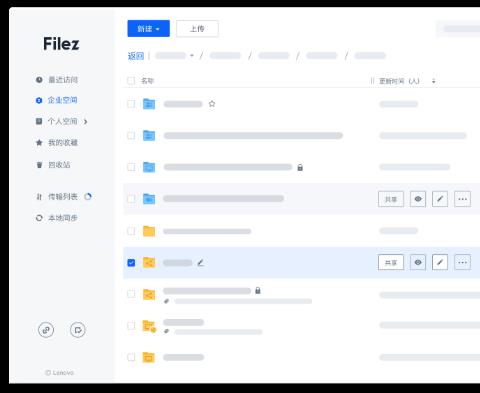Click the sync icon beside 本地同步
Image resolution: width=480 pixels, height=393 pixels.
pyautogui.click(x=39, y=218)
